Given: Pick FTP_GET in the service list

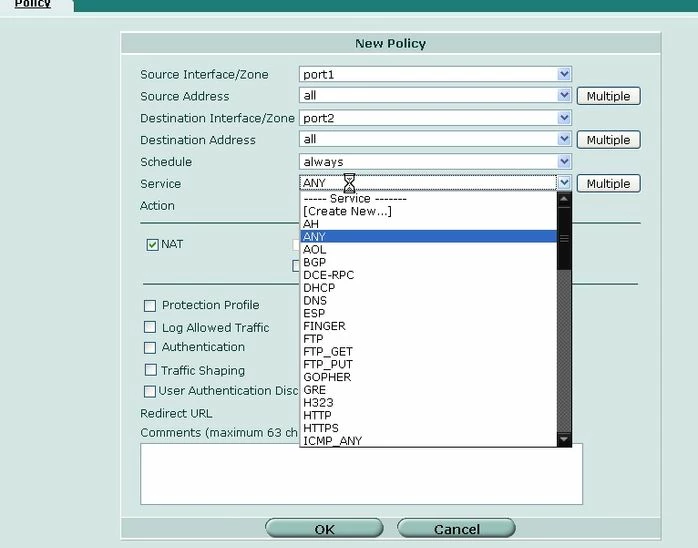Looking at the screenshot, I should click(429, 351).
